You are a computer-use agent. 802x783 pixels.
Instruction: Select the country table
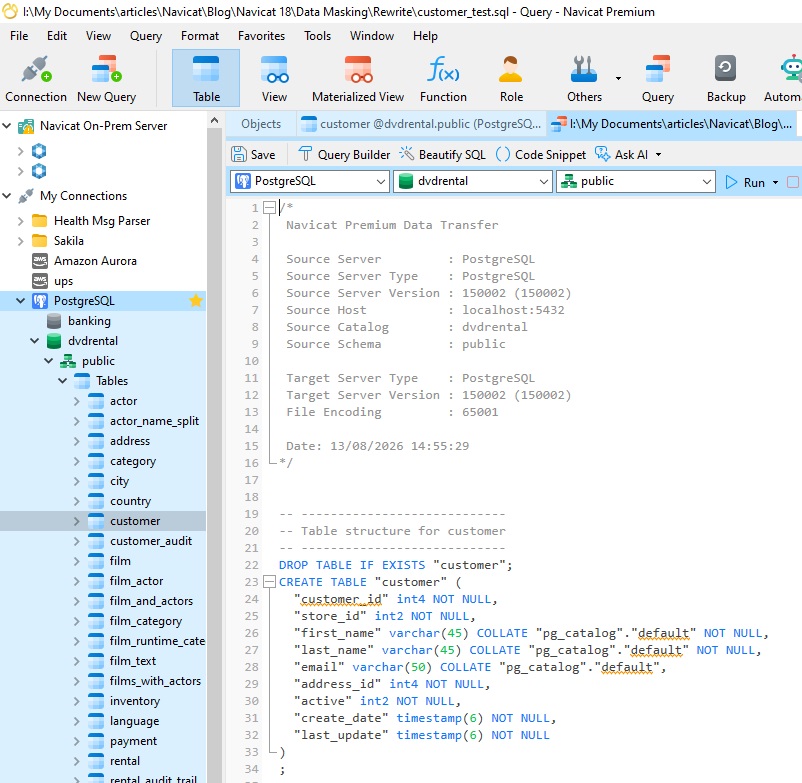tap(130, 501)
